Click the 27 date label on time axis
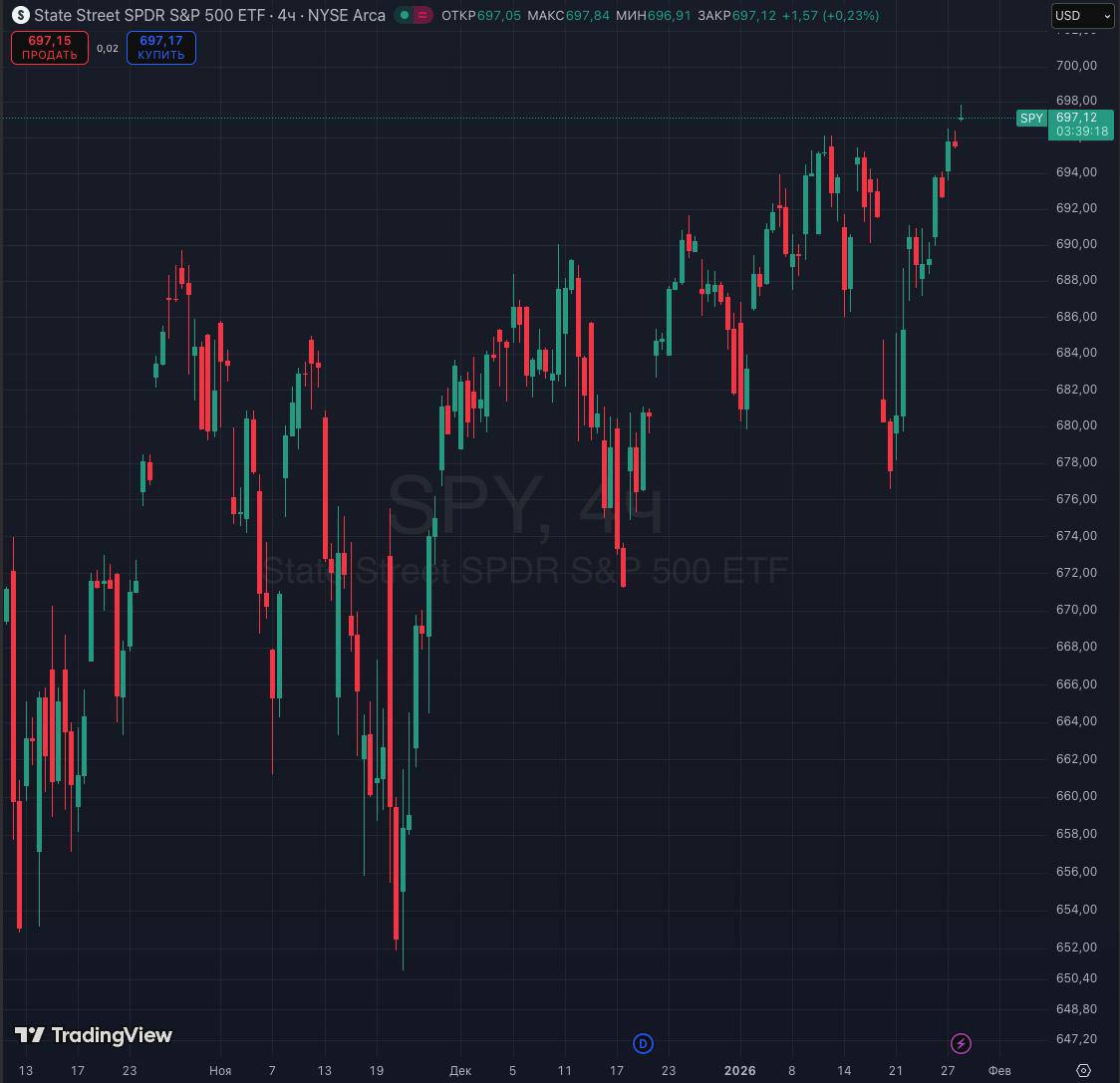The height and width of the screenshot is (1083, 1120). (x=948, y=1070)
